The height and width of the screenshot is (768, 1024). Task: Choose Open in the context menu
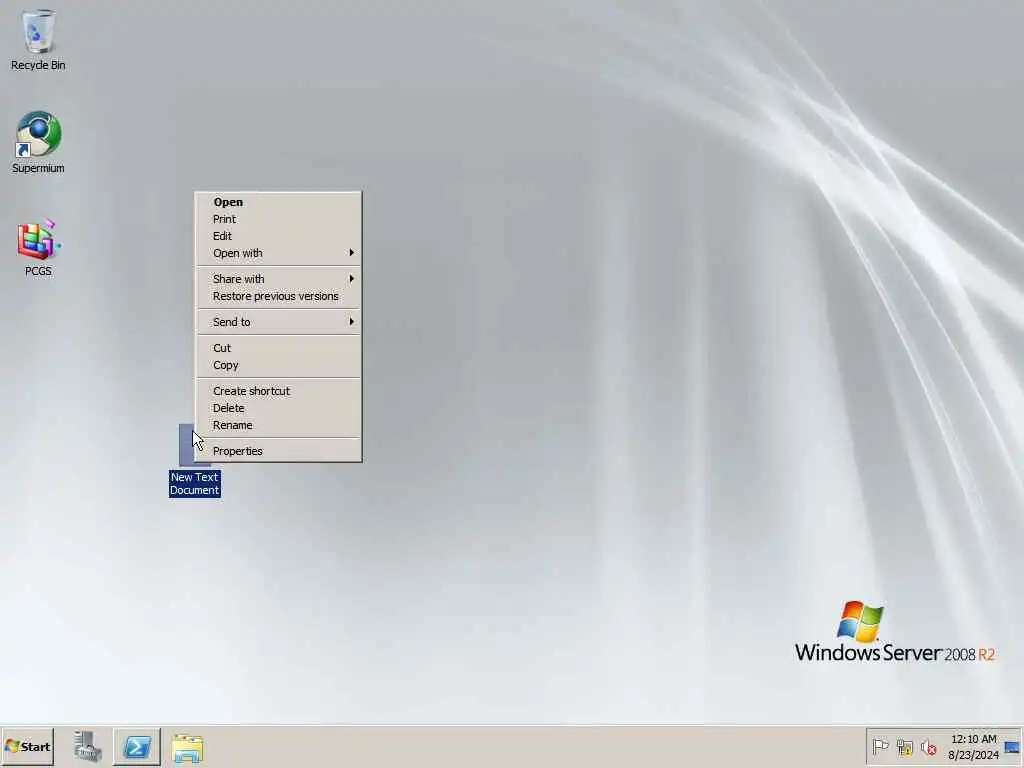point(278,202)
